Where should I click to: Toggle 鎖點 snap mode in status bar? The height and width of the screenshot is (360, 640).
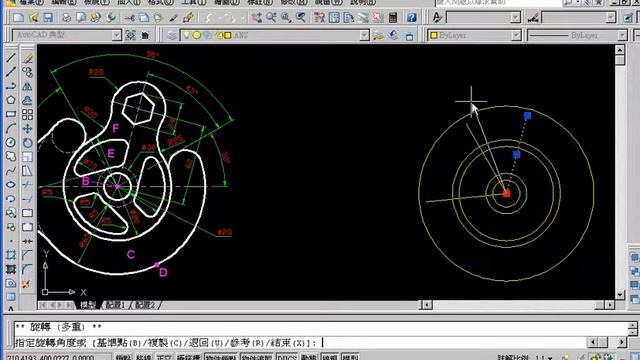pyautogui.click(x=123, y=358)
